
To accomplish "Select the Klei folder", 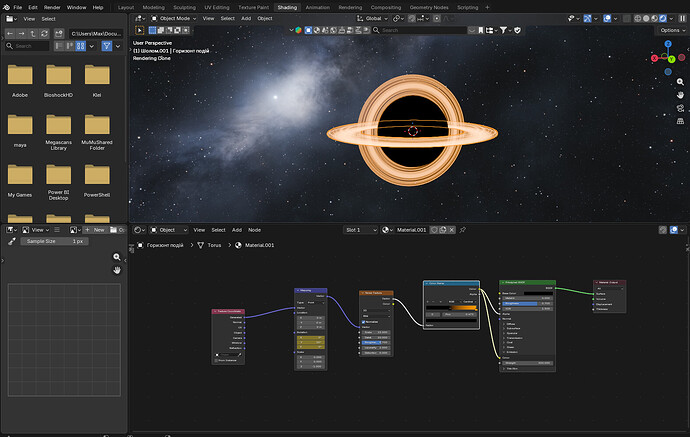I will point(97,81).
